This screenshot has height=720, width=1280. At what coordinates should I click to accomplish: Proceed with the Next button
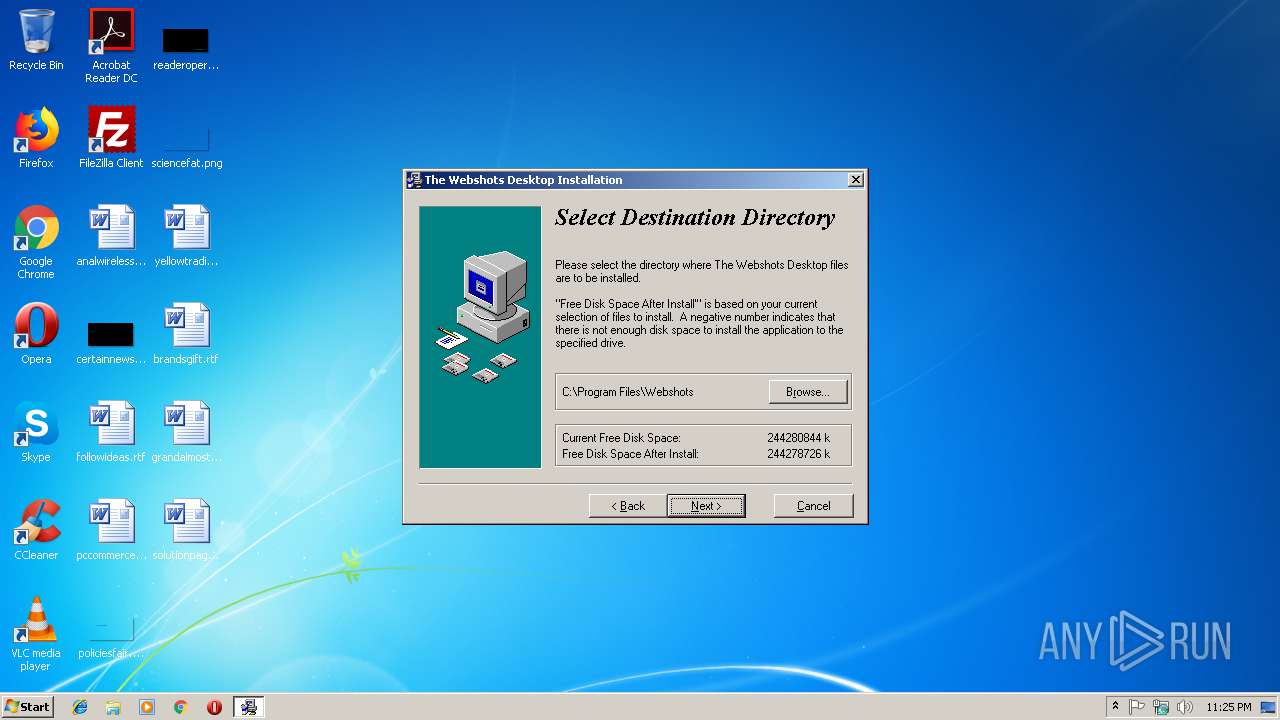click(x=706, y=506)
